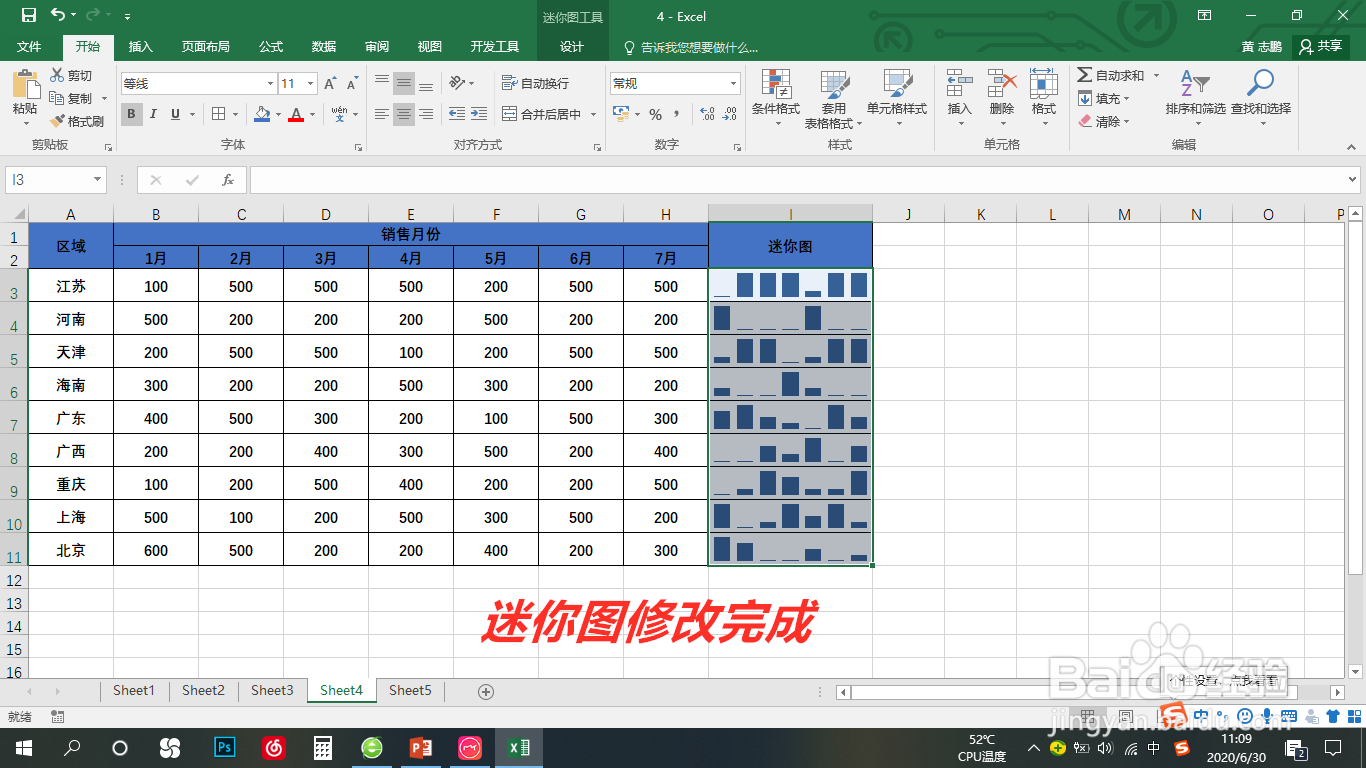The height and width of the screenshot is (768, 1366).
Task: Click the Save icon in quick access toolbar
Action: 28,15
